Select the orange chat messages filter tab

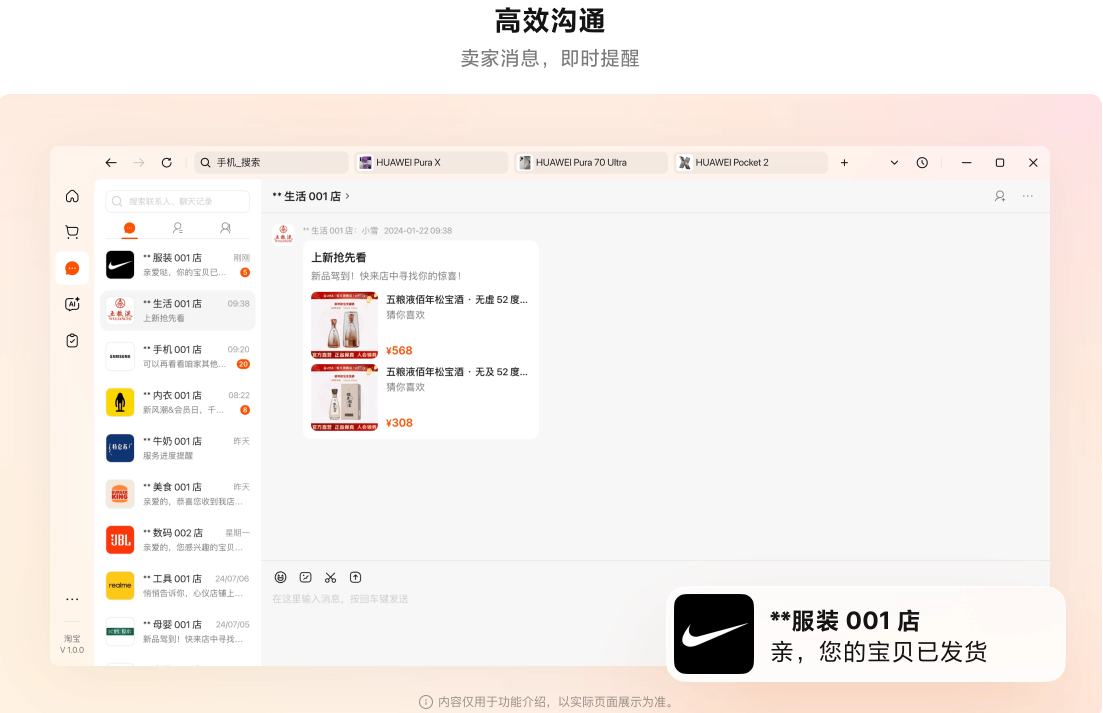click(129, 228)
